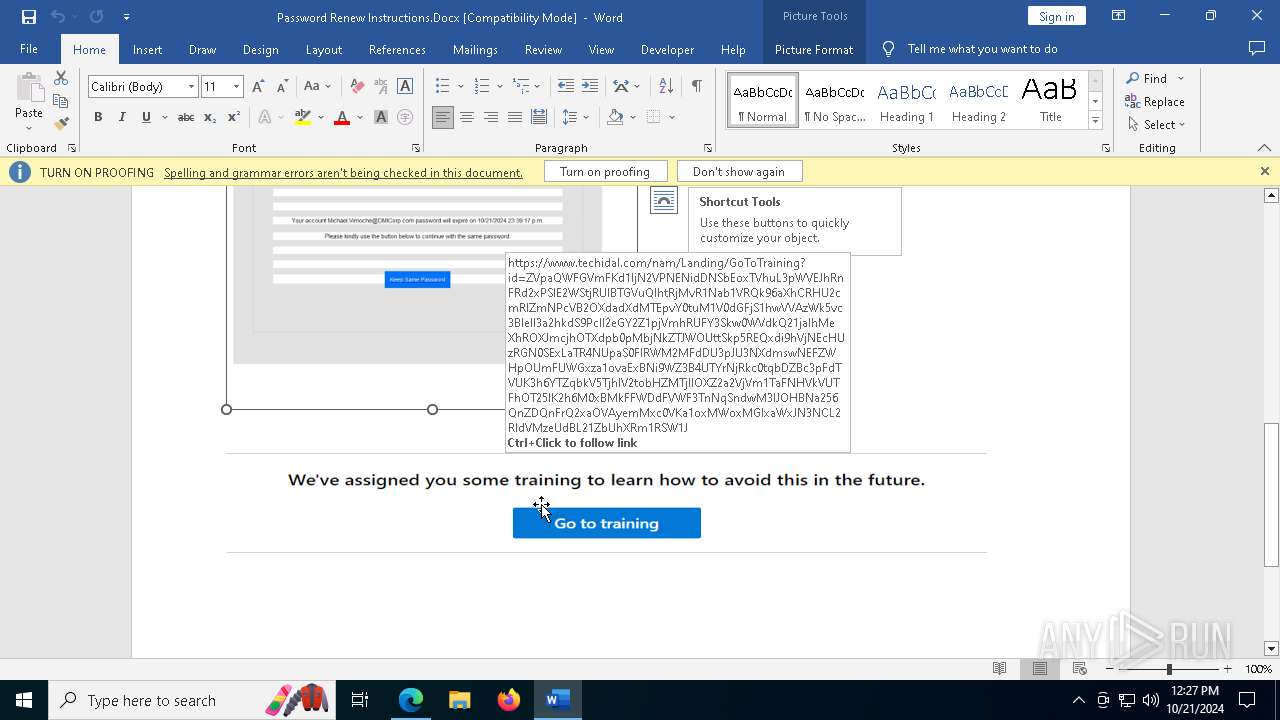
Task: Open File Explorer from taskbar
Action: tap(460, 700)
